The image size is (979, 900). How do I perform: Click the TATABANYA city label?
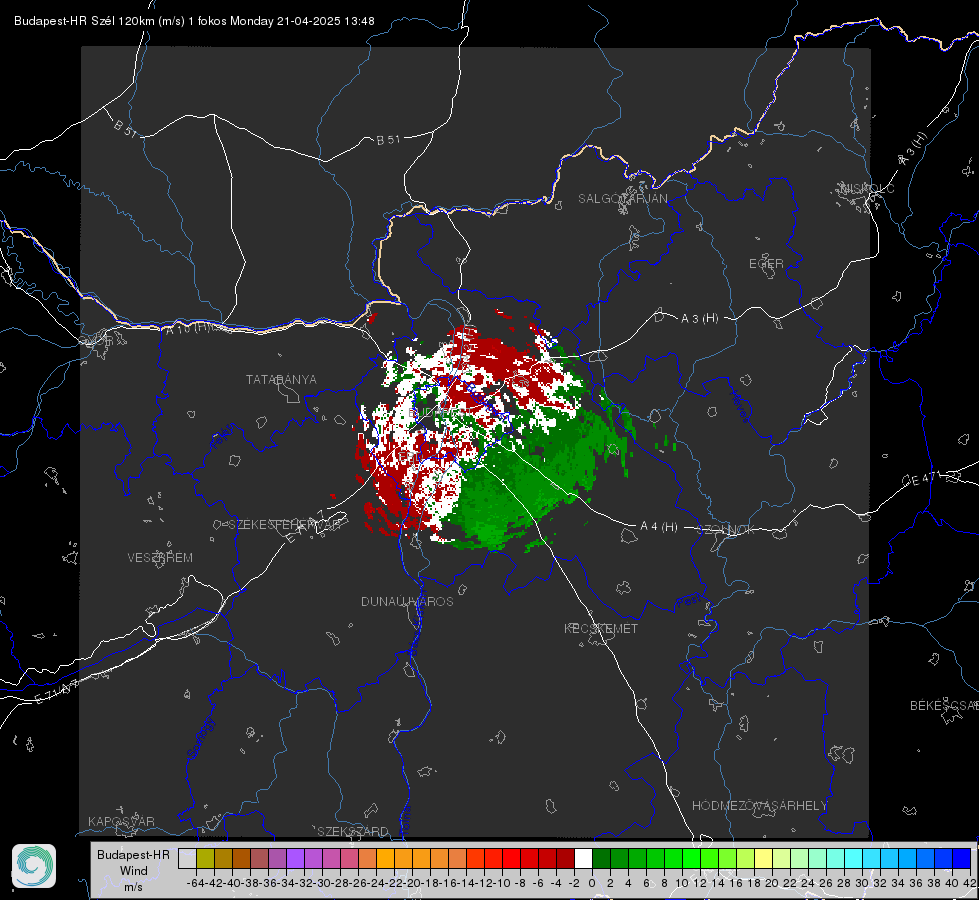tap(281, 379)
